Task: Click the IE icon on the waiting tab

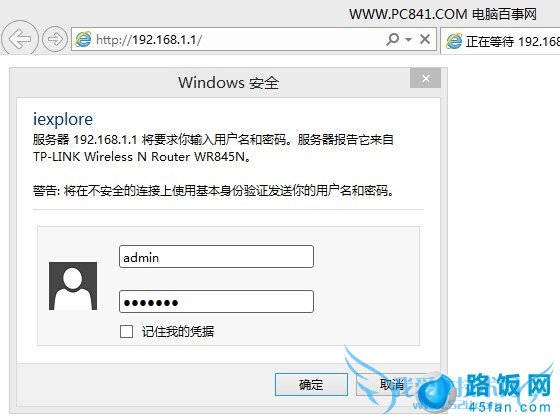Action: pyautogui.click(x=454, y=41)
